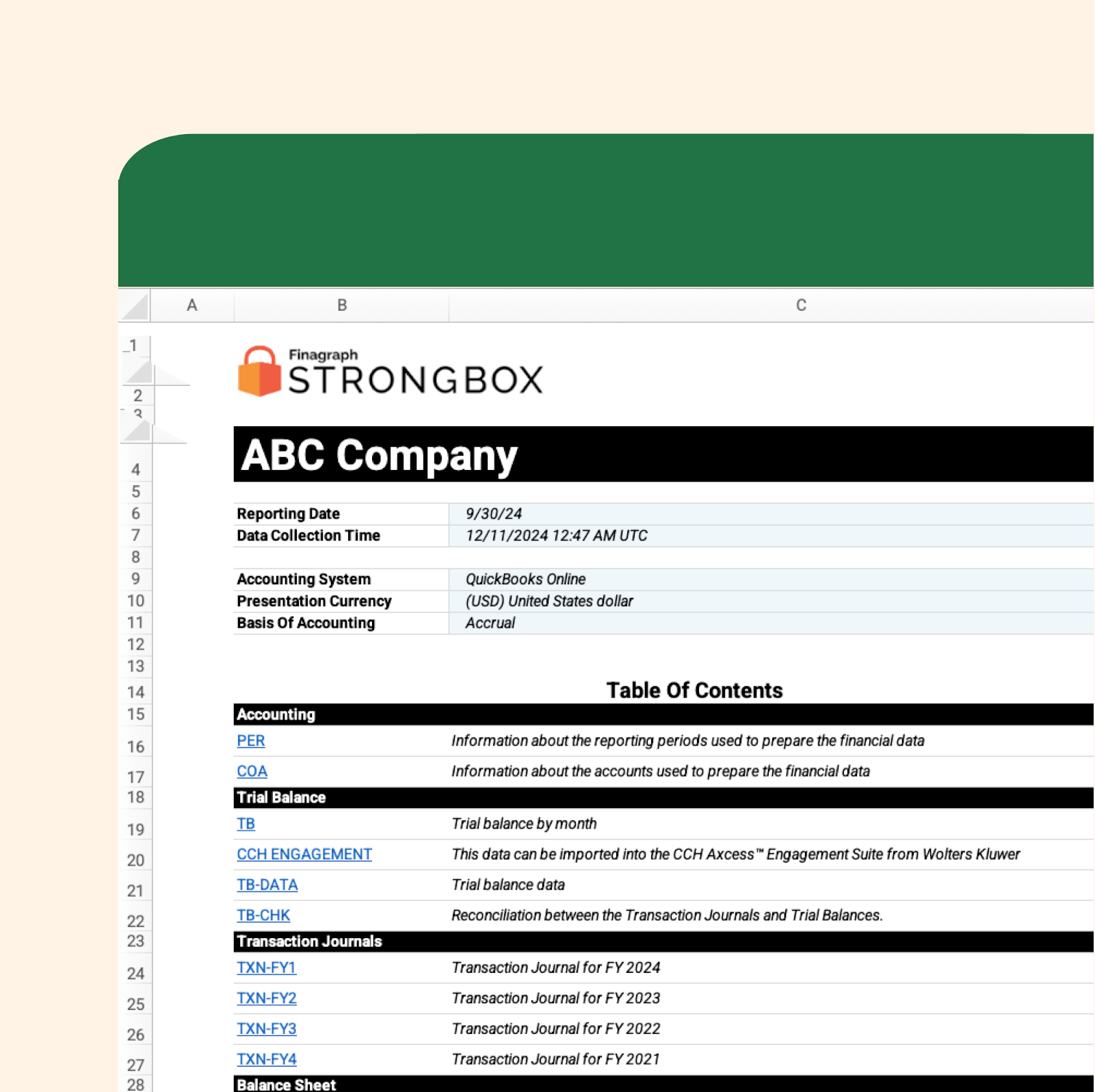Select the Accounting section header row

(x=663, y=714)
